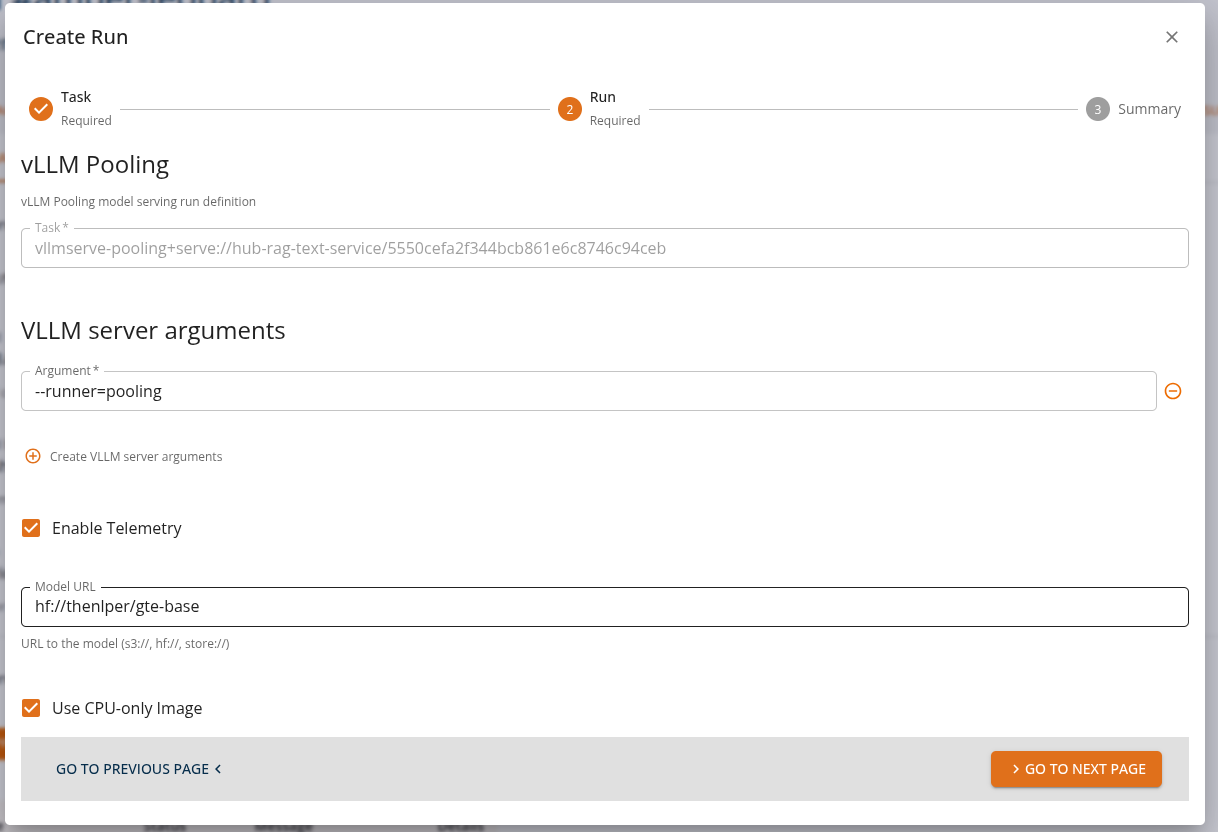Select the Summary step circle icon

(x=1097, y=108)
